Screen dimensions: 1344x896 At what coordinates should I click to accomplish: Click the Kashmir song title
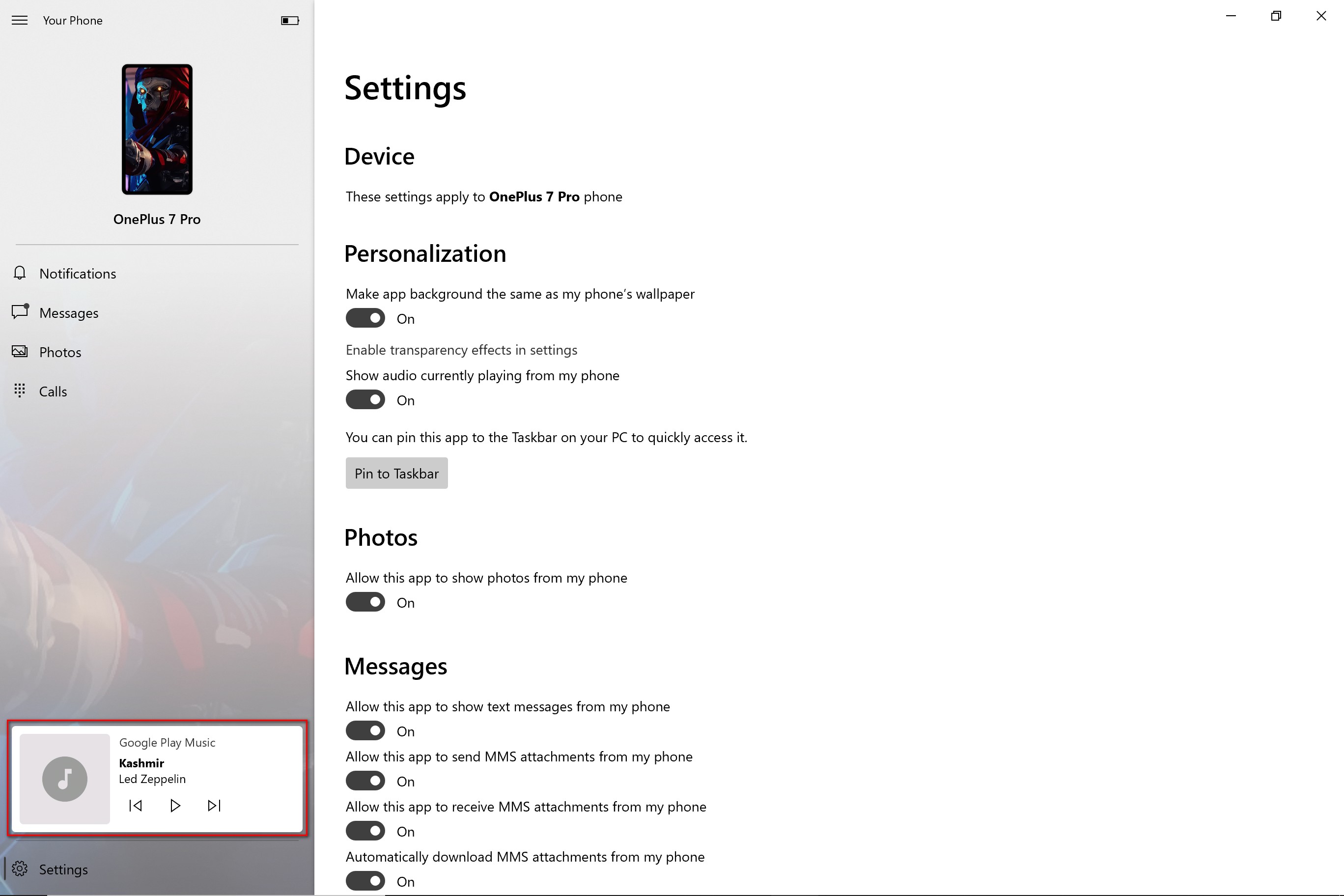pyautogui.click(x=141, y=763)
